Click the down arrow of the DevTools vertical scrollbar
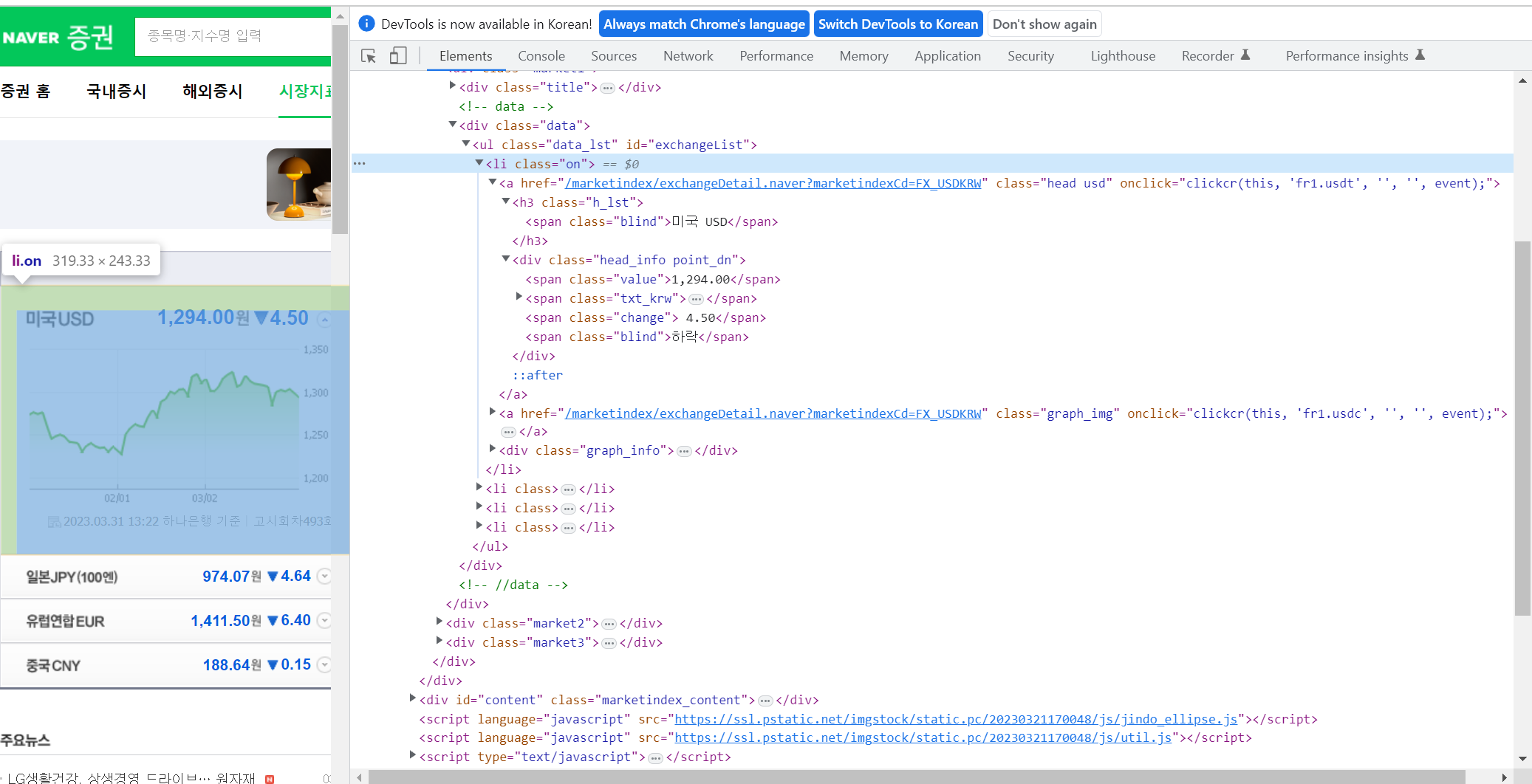Image resolution: width=1532 pixels, height=784 pixels. click(1522, 758)
